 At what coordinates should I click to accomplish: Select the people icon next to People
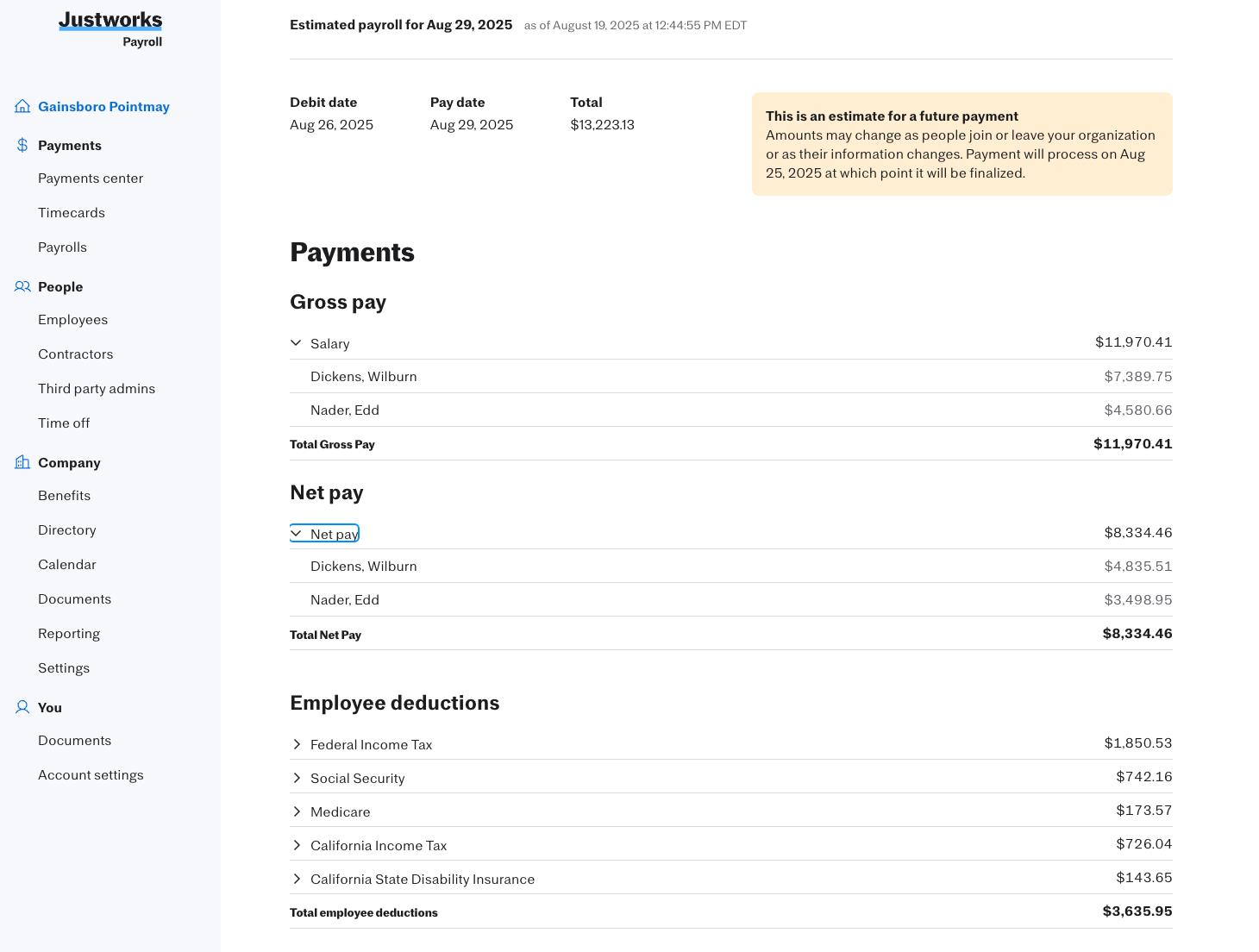[22, 286]
